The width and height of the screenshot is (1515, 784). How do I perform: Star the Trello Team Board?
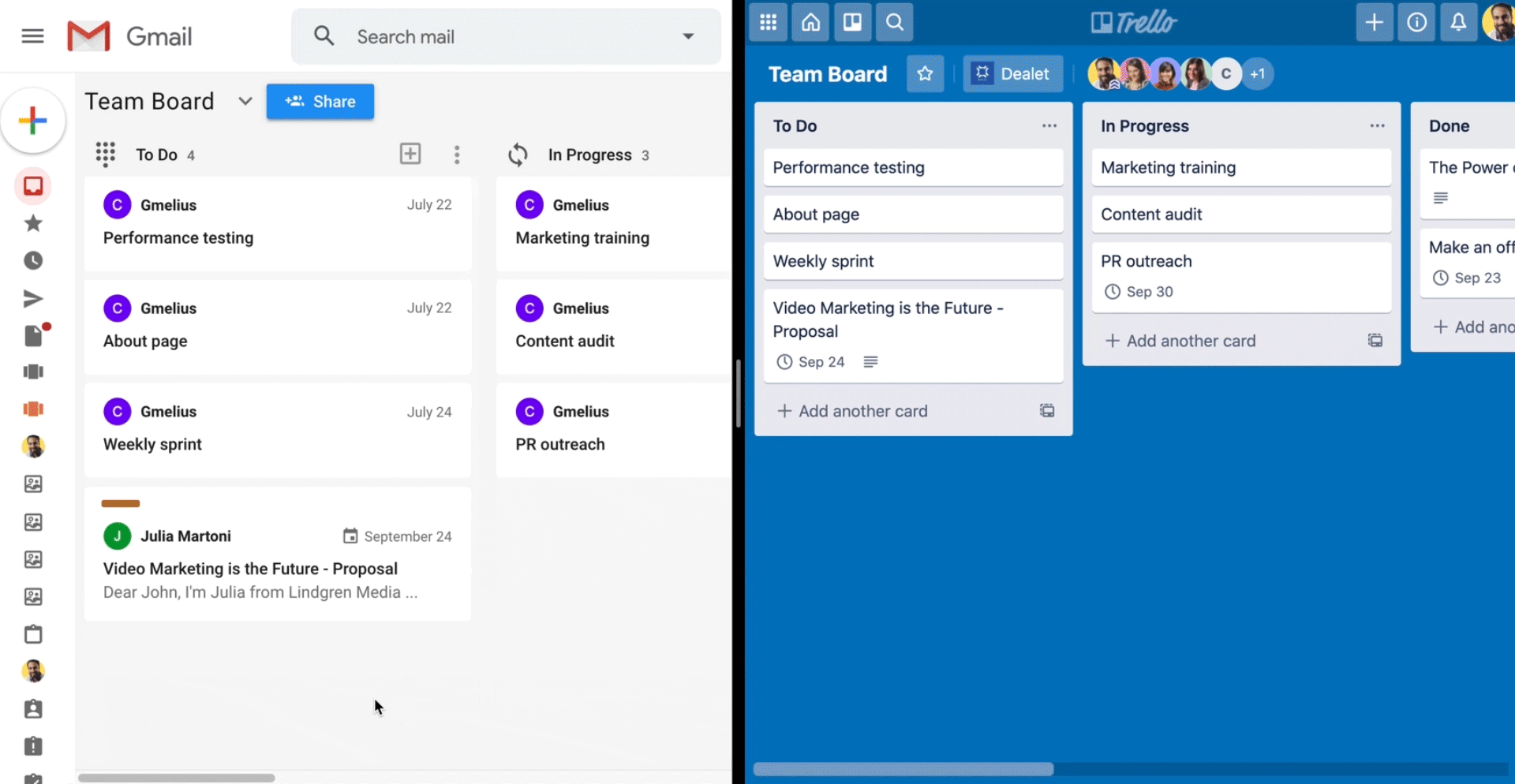click(x=926, y=74)
